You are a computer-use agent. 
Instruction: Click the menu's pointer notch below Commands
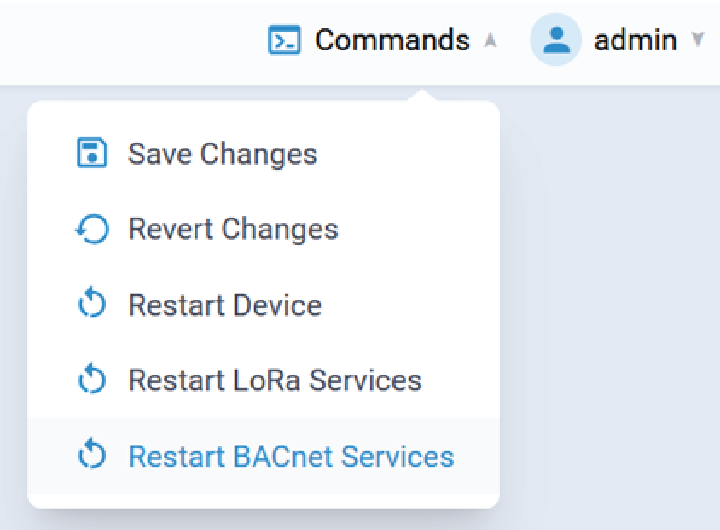423,97
